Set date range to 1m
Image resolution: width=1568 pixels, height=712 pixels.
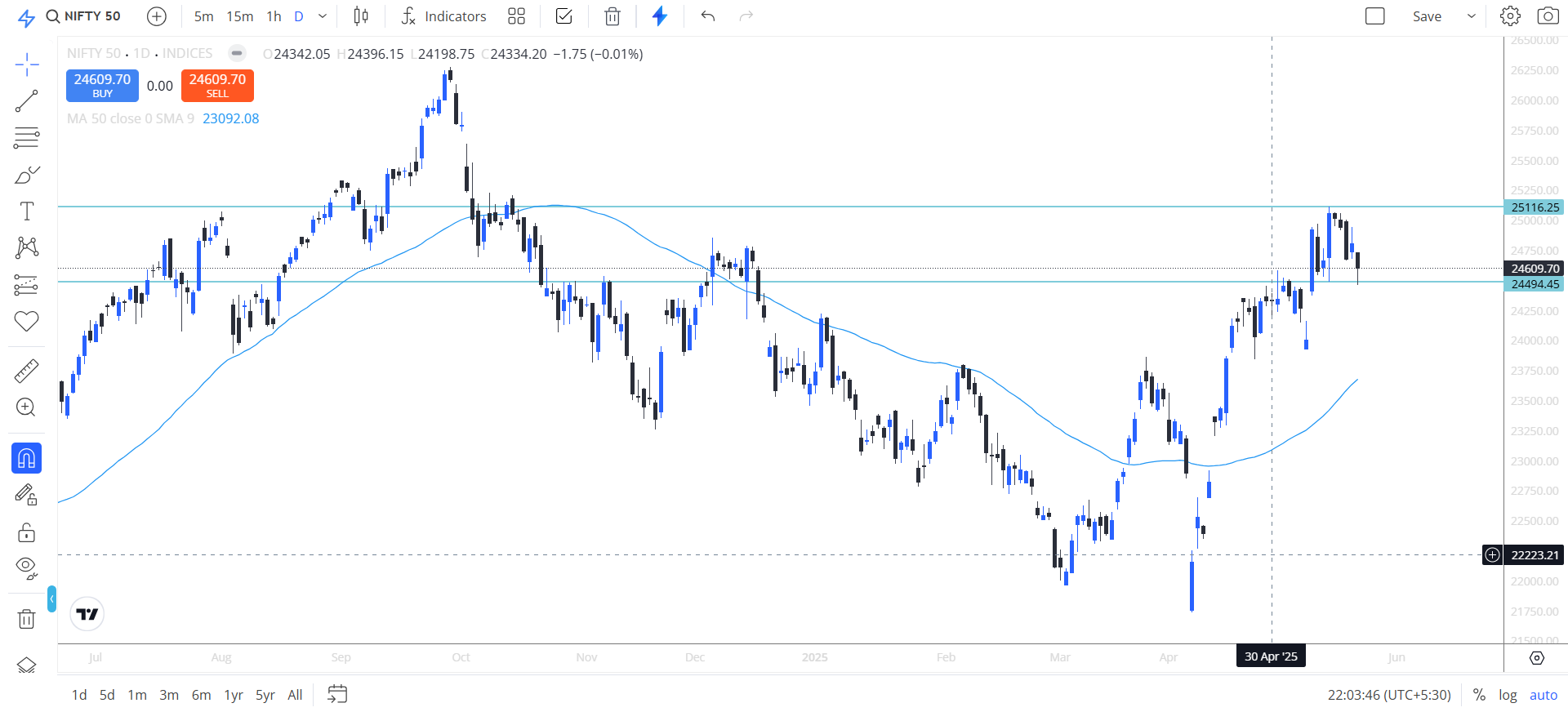137,695
